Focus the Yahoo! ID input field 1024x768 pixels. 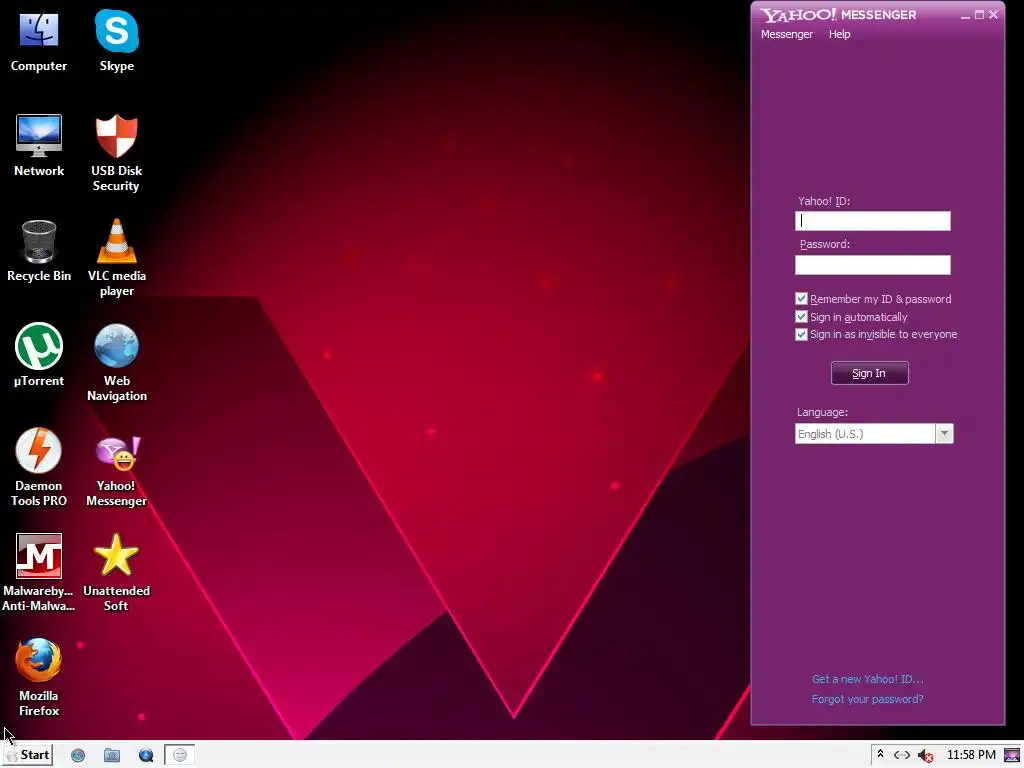point(872,221)
